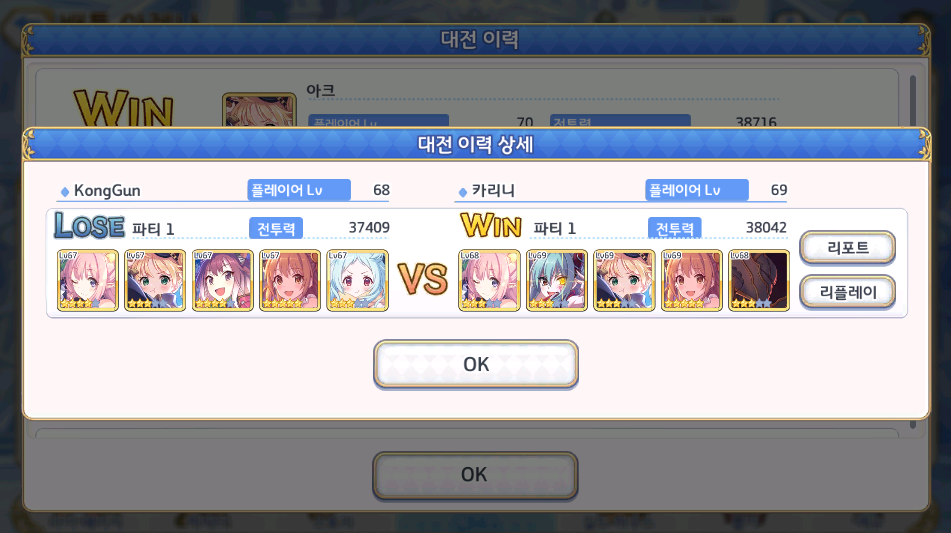Open the 리플레이 replay button

point(847,292)
